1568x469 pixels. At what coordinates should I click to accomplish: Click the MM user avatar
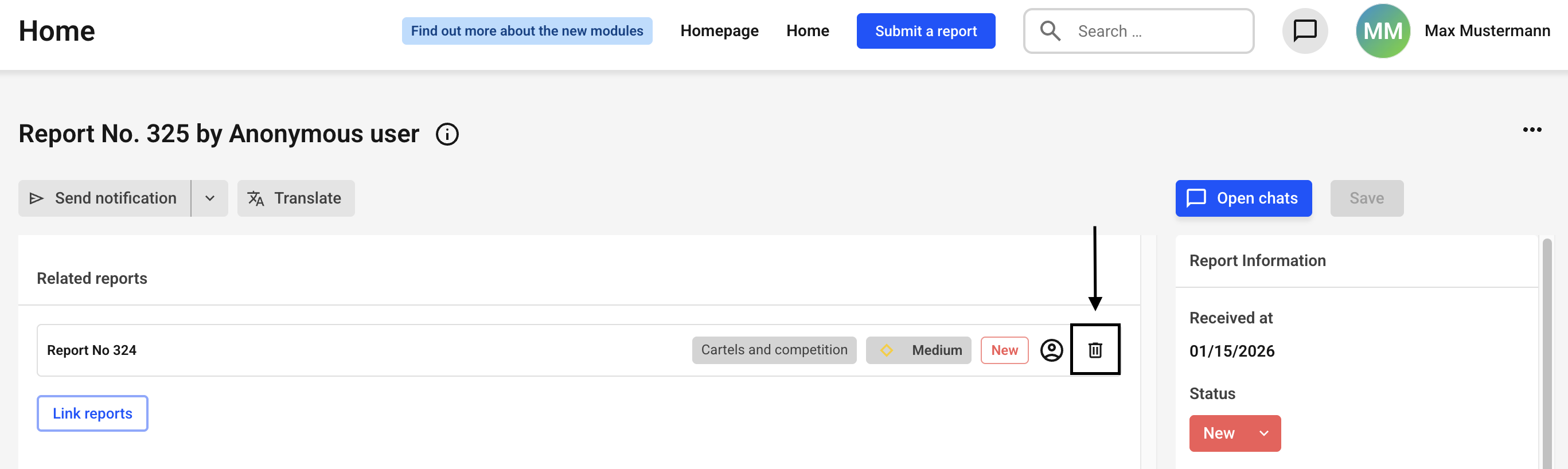tap(1382, 30)
